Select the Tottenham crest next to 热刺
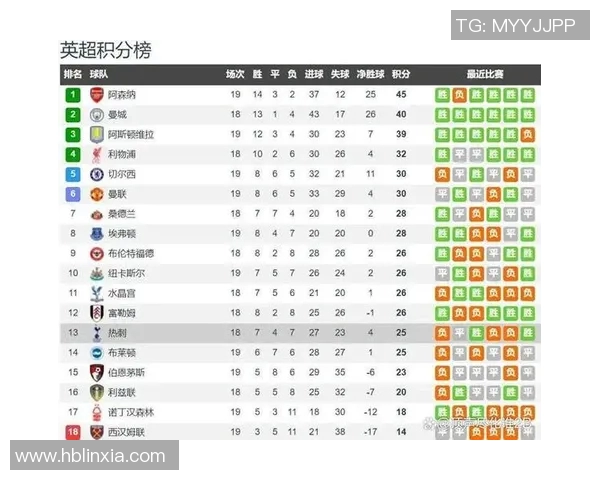Viewport: 600px width, 480px height. point(97,332)
